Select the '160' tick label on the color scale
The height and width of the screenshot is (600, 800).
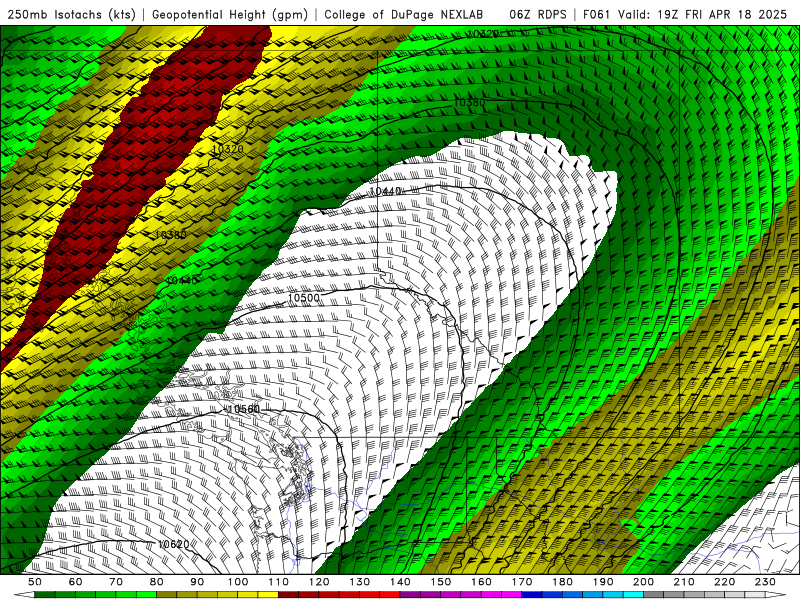coord(481,582)
